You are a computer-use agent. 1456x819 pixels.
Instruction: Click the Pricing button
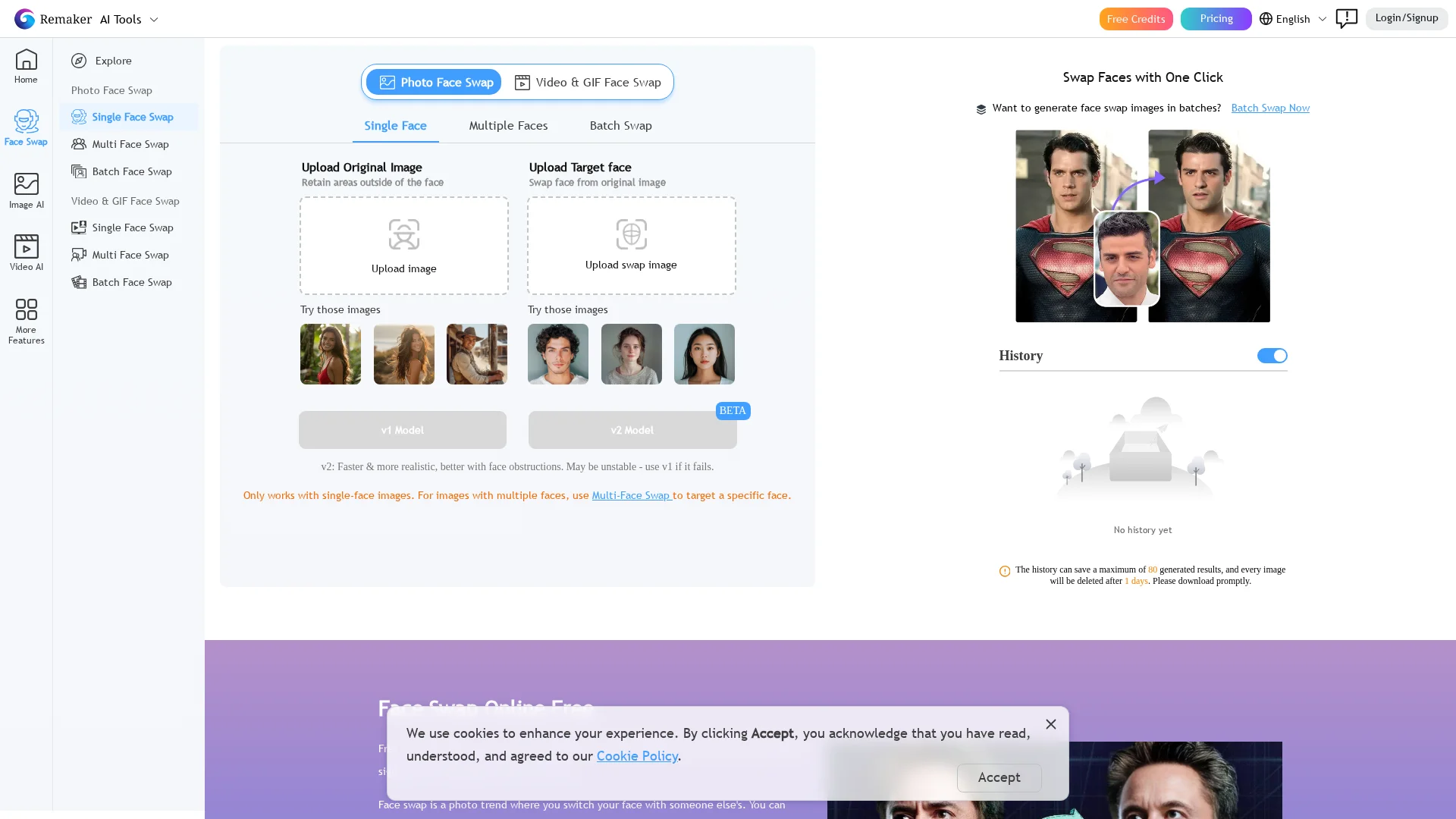pyautogui.click(x=1216, y=18)
